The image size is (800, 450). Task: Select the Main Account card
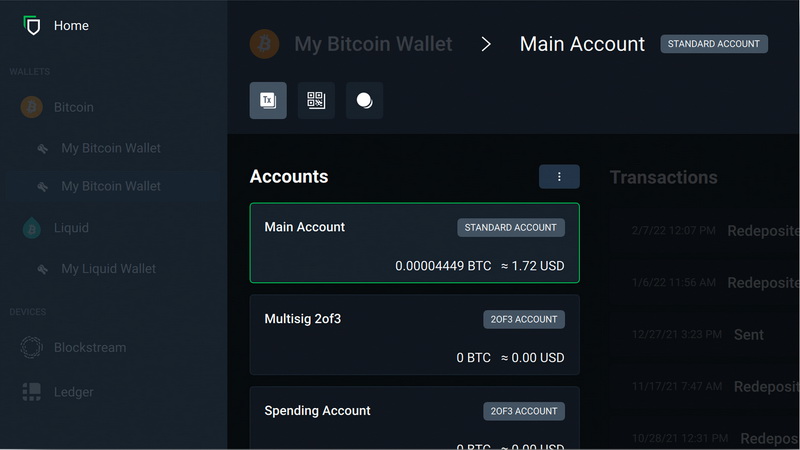click(414, 243)
